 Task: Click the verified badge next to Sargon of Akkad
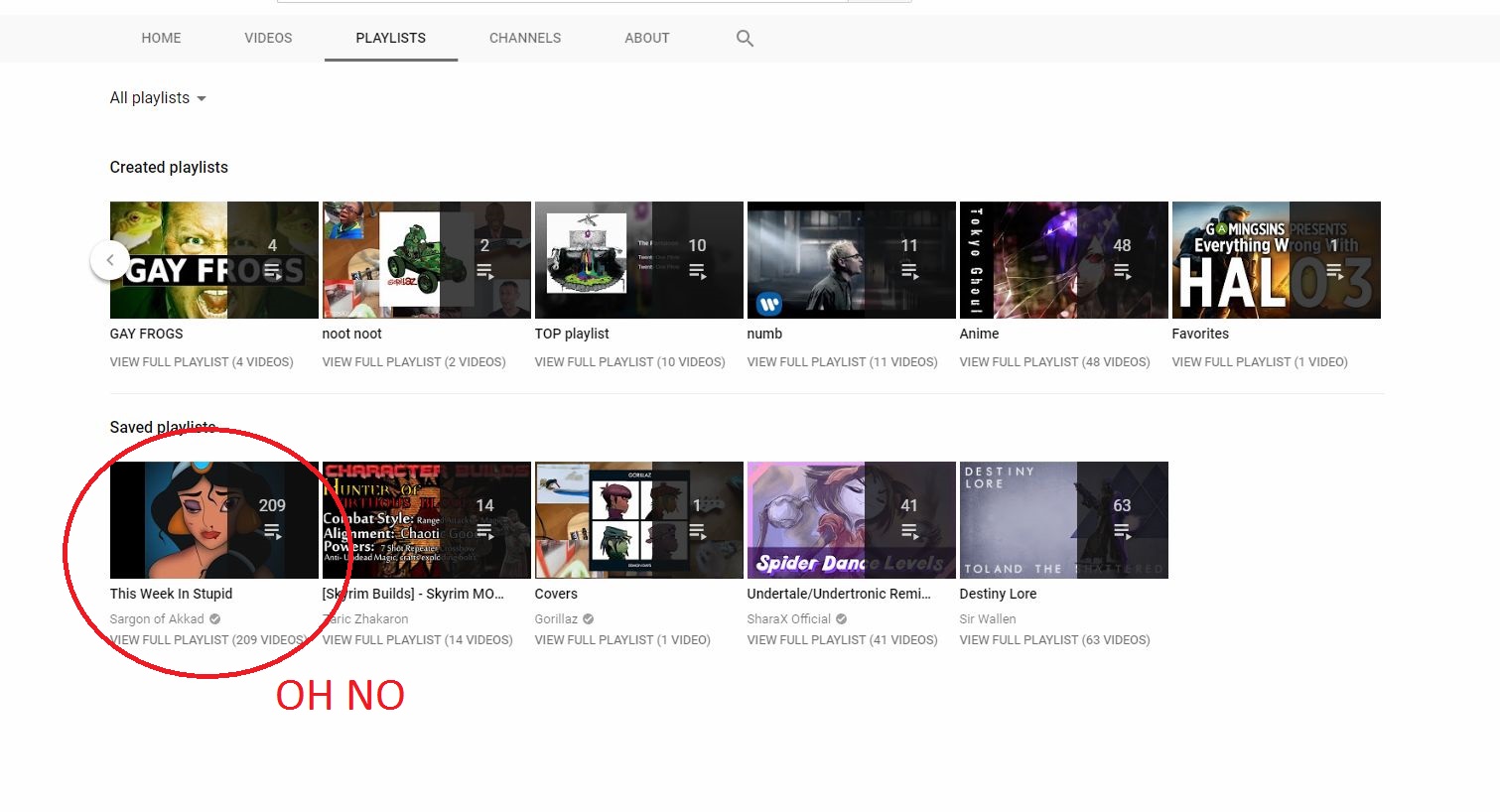[214, 619]
